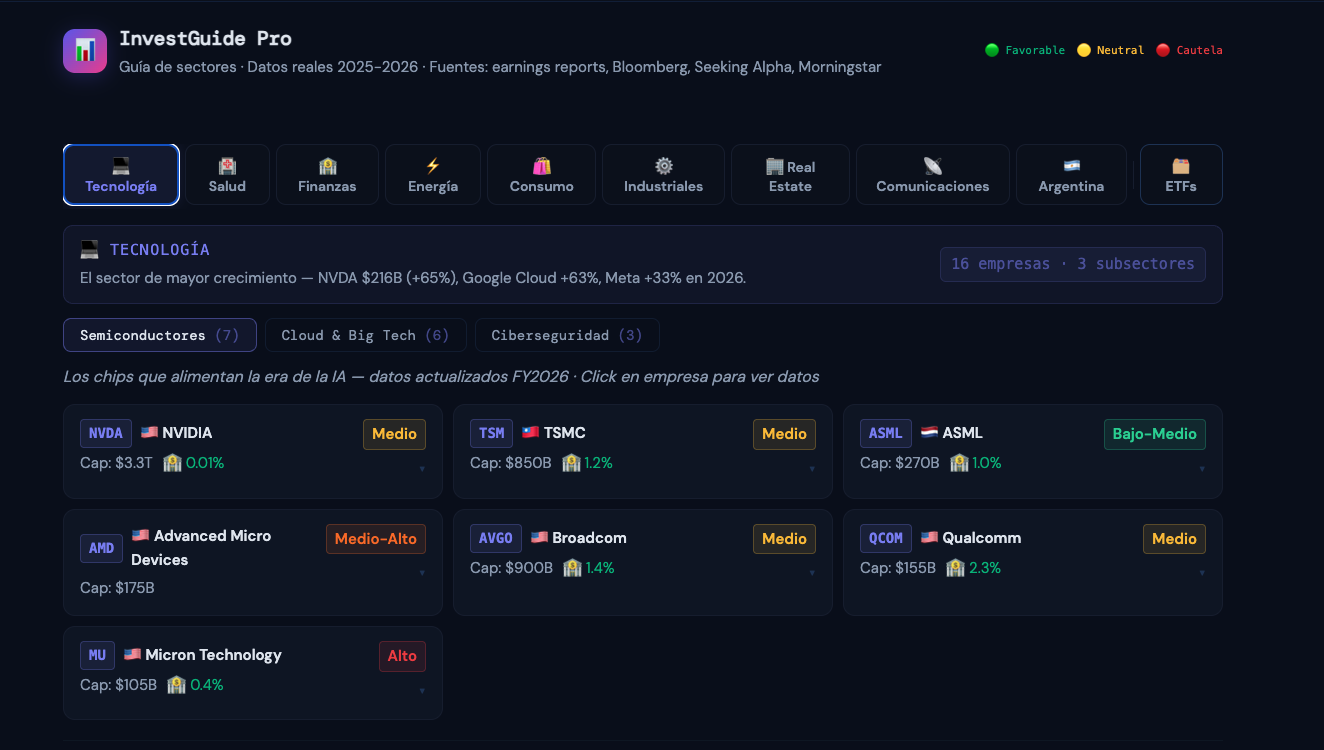Click the bank icon next to Broadcom's 1.4%
The image size is (1324, 750).
click(x=572, y=568)
